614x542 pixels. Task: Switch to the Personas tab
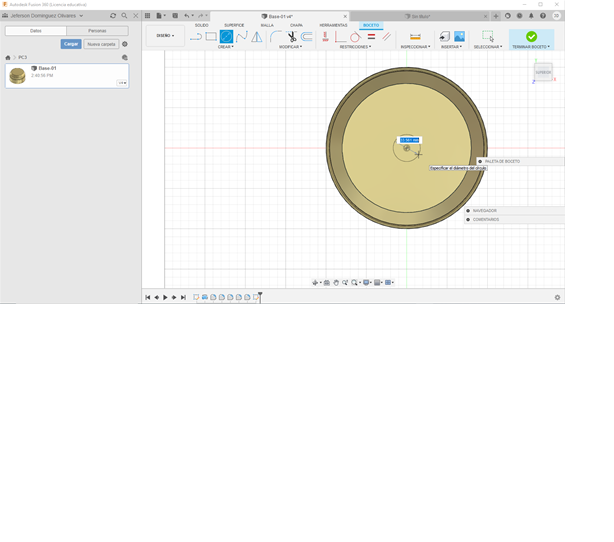point(97,31)
